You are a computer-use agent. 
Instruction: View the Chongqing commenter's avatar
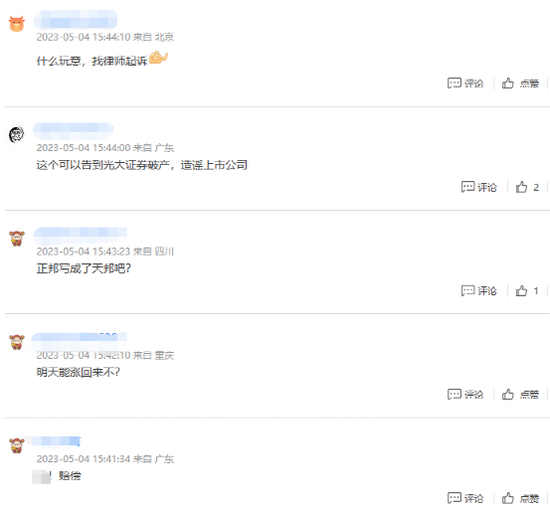click(16, 342)
